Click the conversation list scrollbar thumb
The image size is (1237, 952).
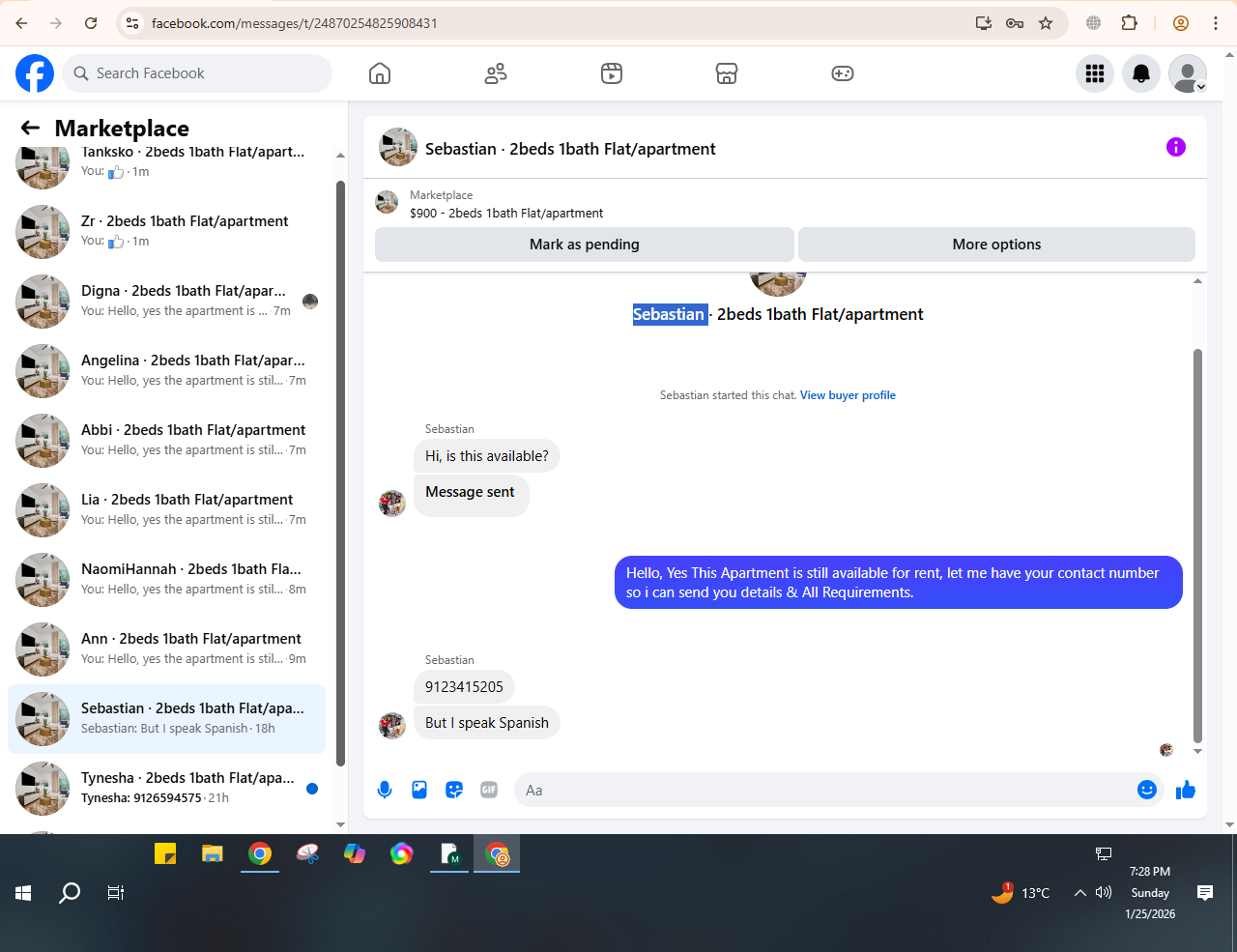pyautogui.click(x=340, y=474)
